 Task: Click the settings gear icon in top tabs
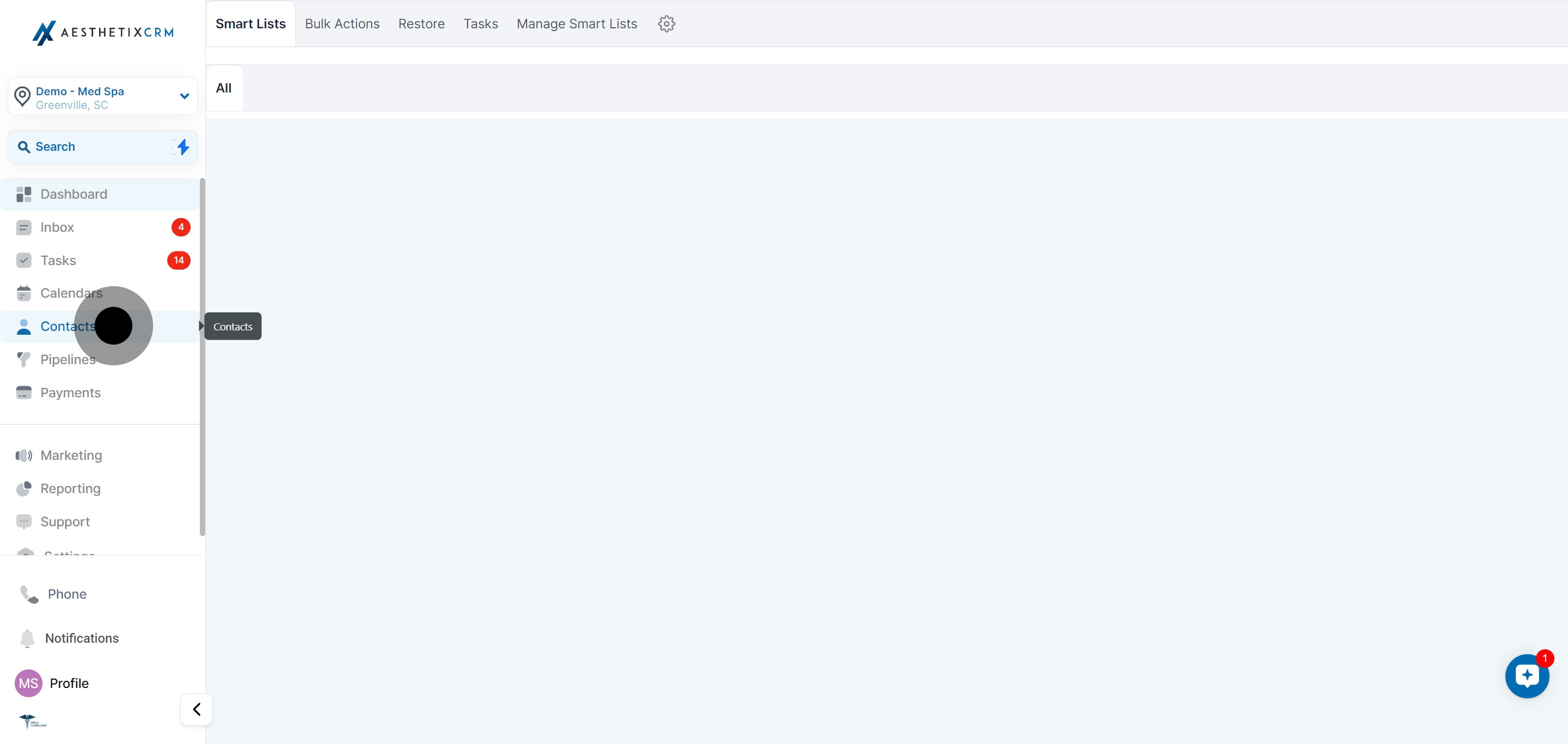point(666,24)
